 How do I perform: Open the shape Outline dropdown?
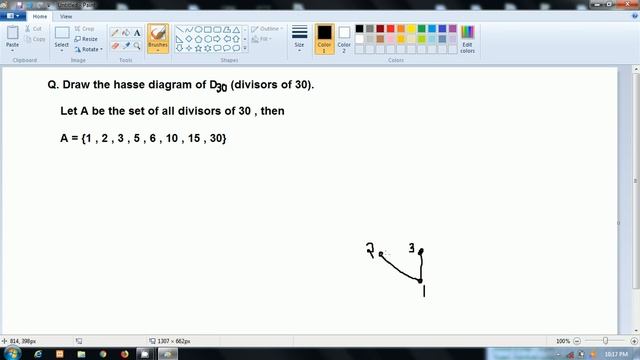(x=267, y=29)
